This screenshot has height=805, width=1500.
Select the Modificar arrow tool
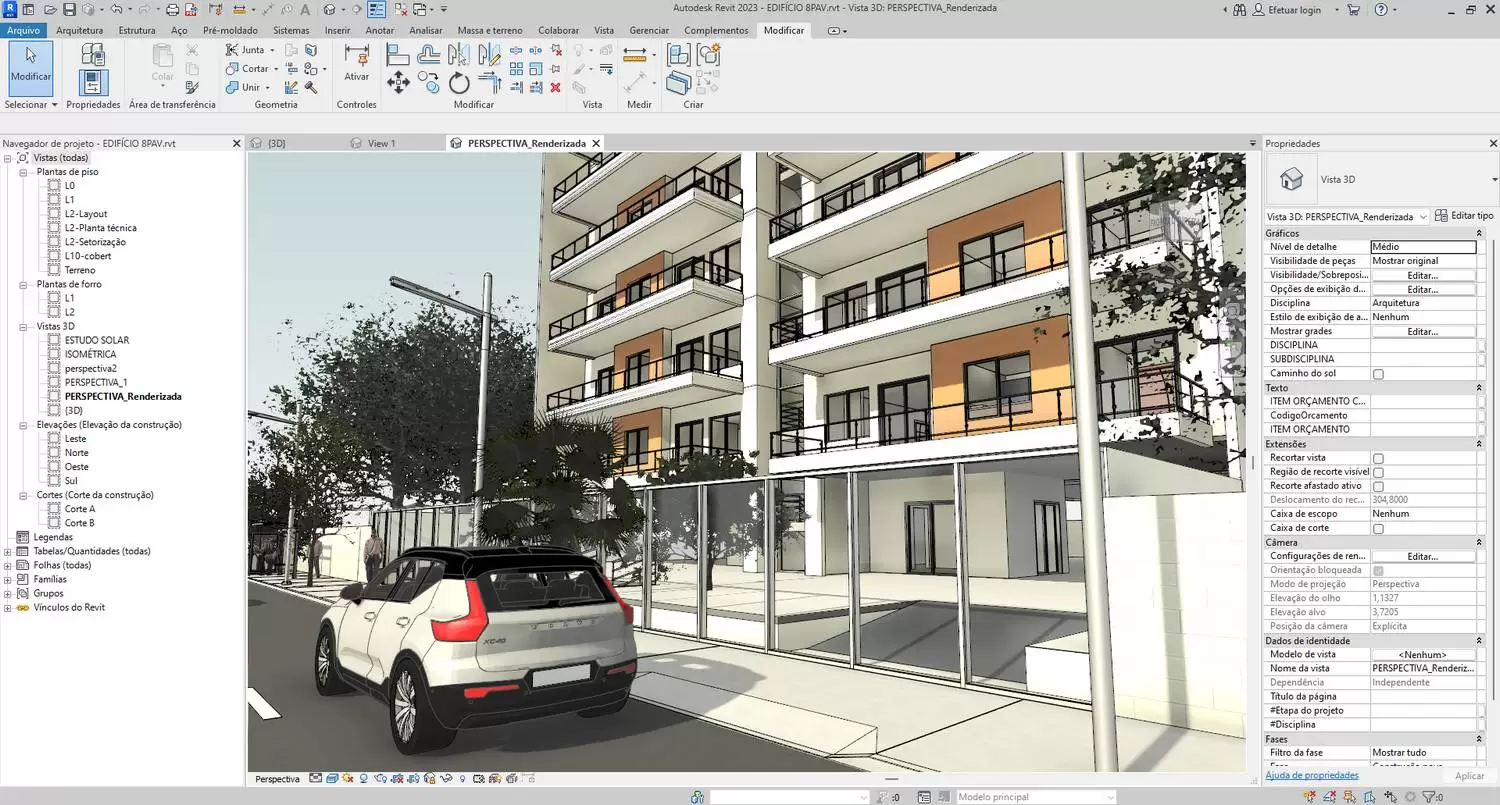[x=31, y=69]
